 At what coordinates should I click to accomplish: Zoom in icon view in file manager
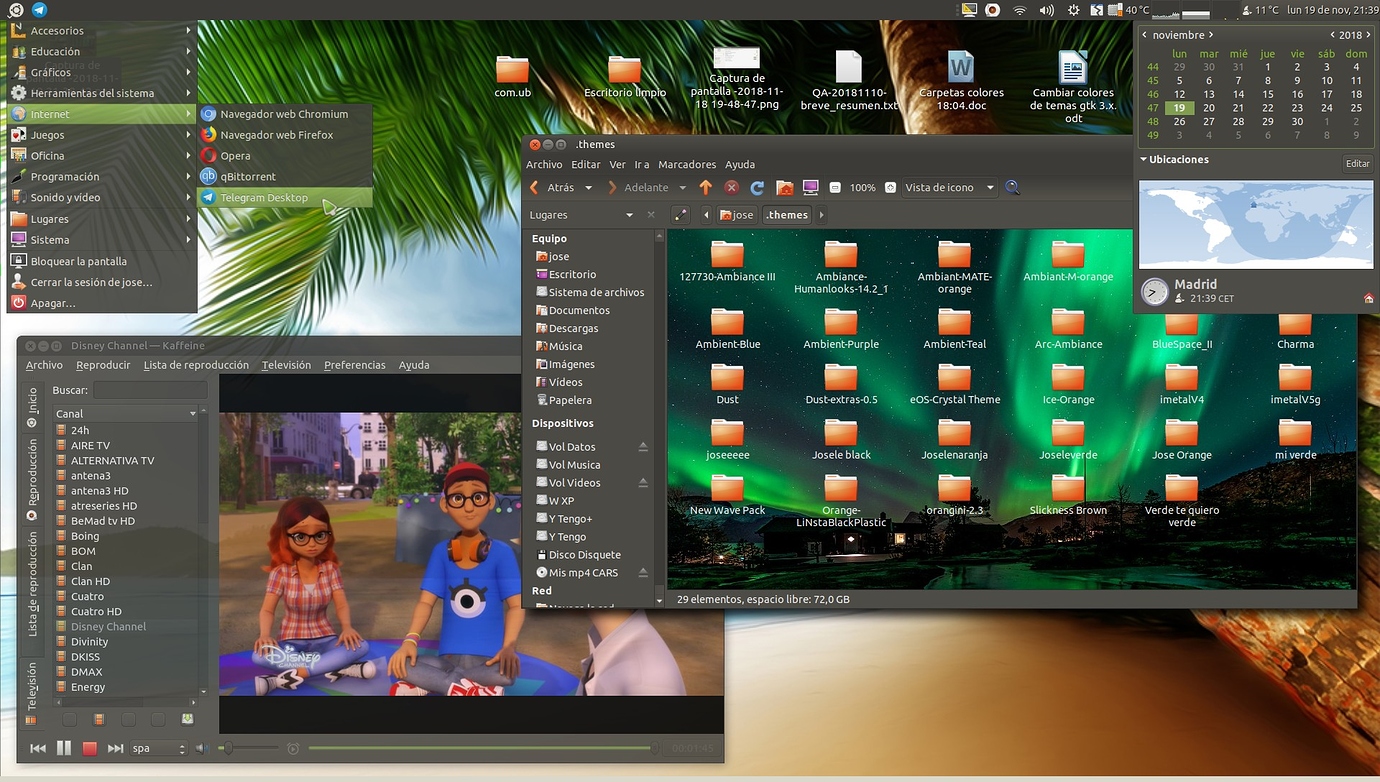pos(890,187)
